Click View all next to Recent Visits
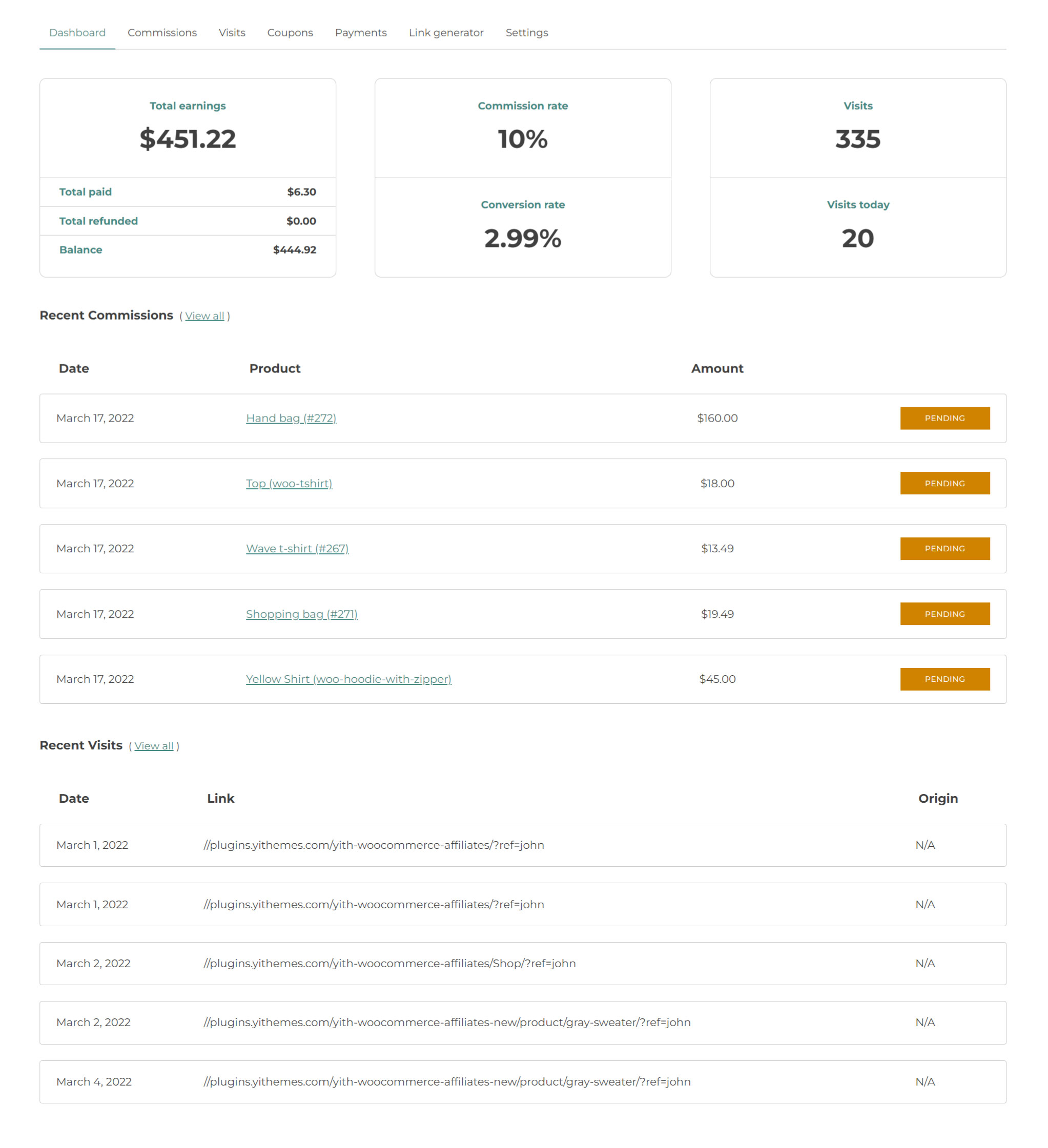 click(154, 746)
